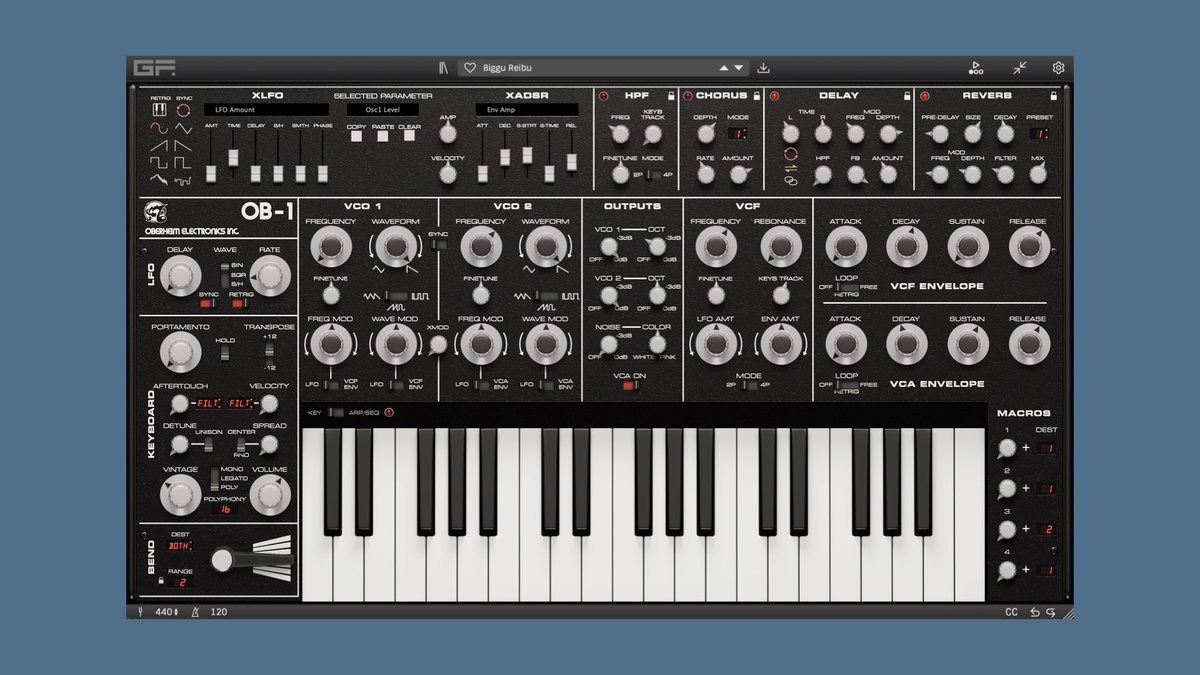Toggle the Reverb lock icon
Image resolution: width=1200 pixels, height=675 pixels.
pyautogui.click(x=1053, y=96)
